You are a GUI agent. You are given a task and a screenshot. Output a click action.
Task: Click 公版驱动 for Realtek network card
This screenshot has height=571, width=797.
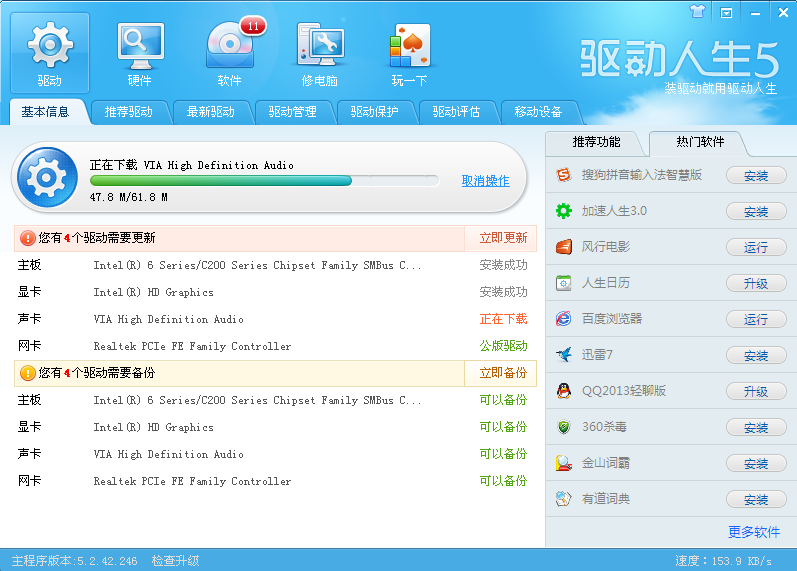click(503, 346)
